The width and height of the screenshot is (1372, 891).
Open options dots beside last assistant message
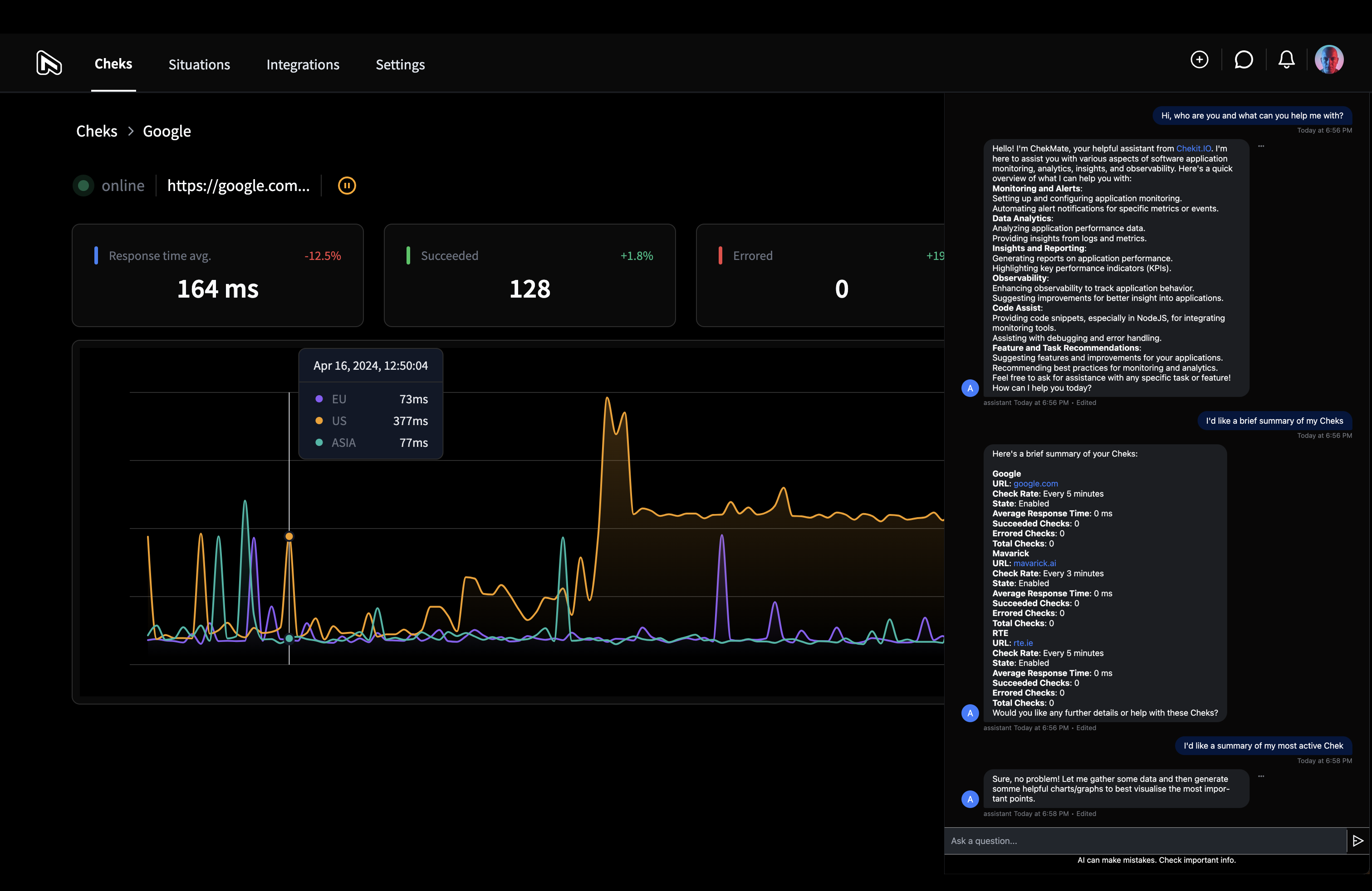coord(1261,776)
